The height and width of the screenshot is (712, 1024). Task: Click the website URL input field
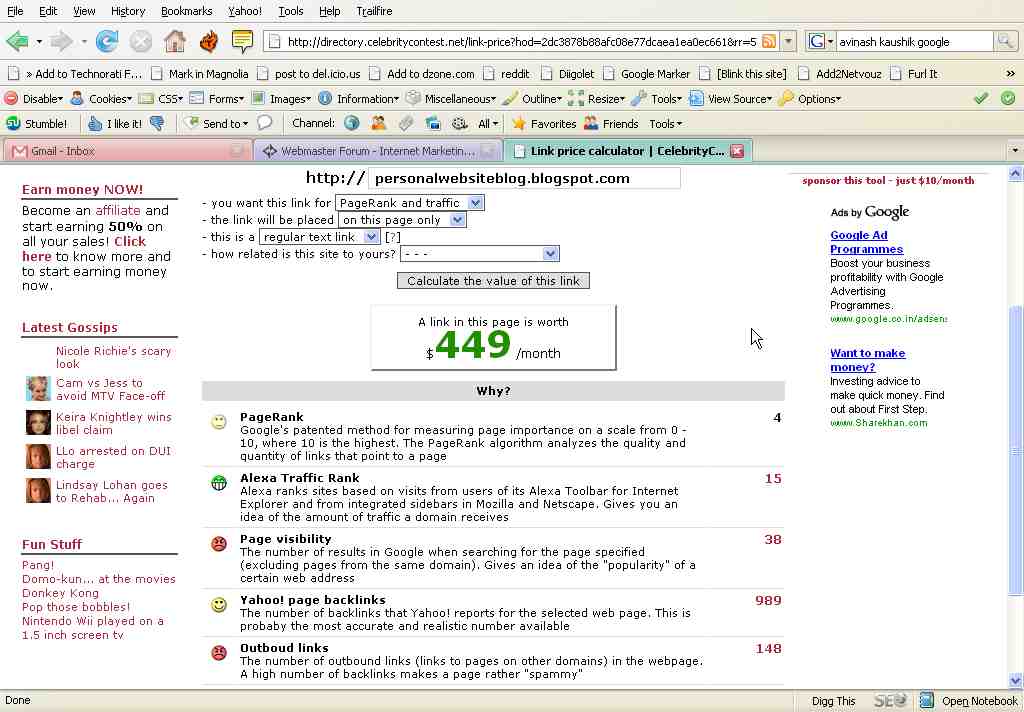[524, 178]
